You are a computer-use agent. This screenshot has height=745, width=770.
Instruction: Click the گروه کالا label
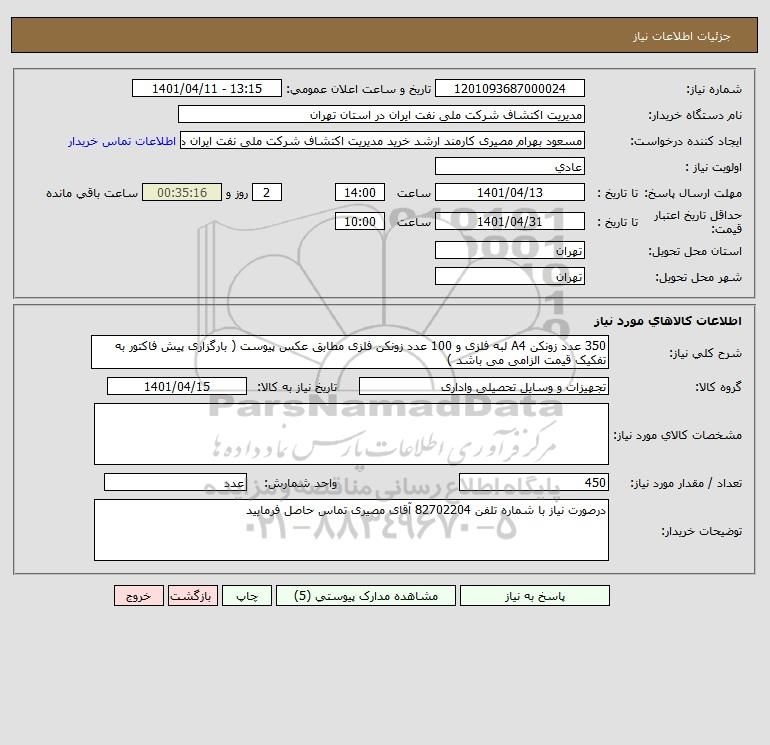point(718,387)
